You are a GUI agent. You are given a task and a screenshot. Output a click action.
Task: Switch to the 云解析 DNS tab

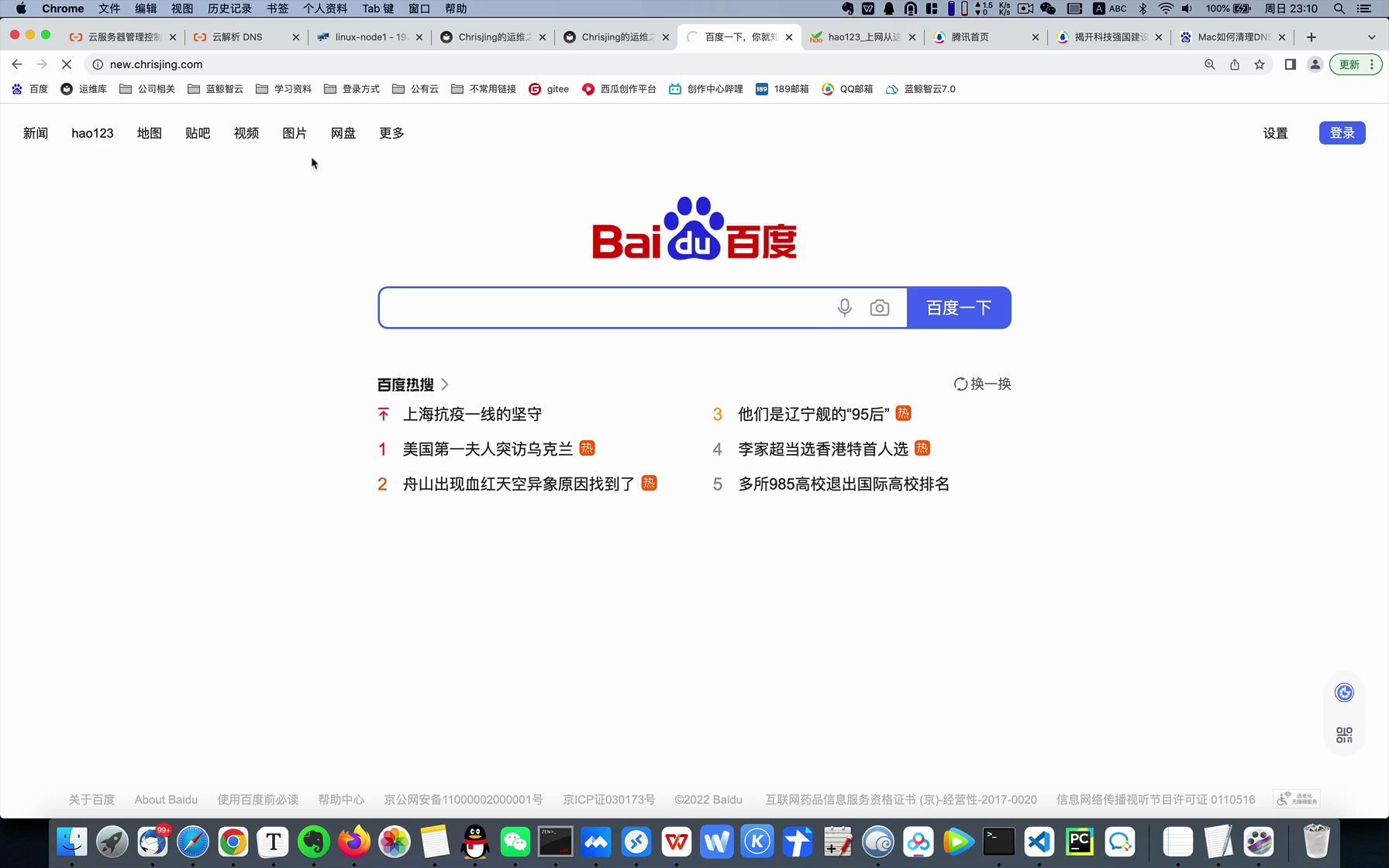click(246, 36)
